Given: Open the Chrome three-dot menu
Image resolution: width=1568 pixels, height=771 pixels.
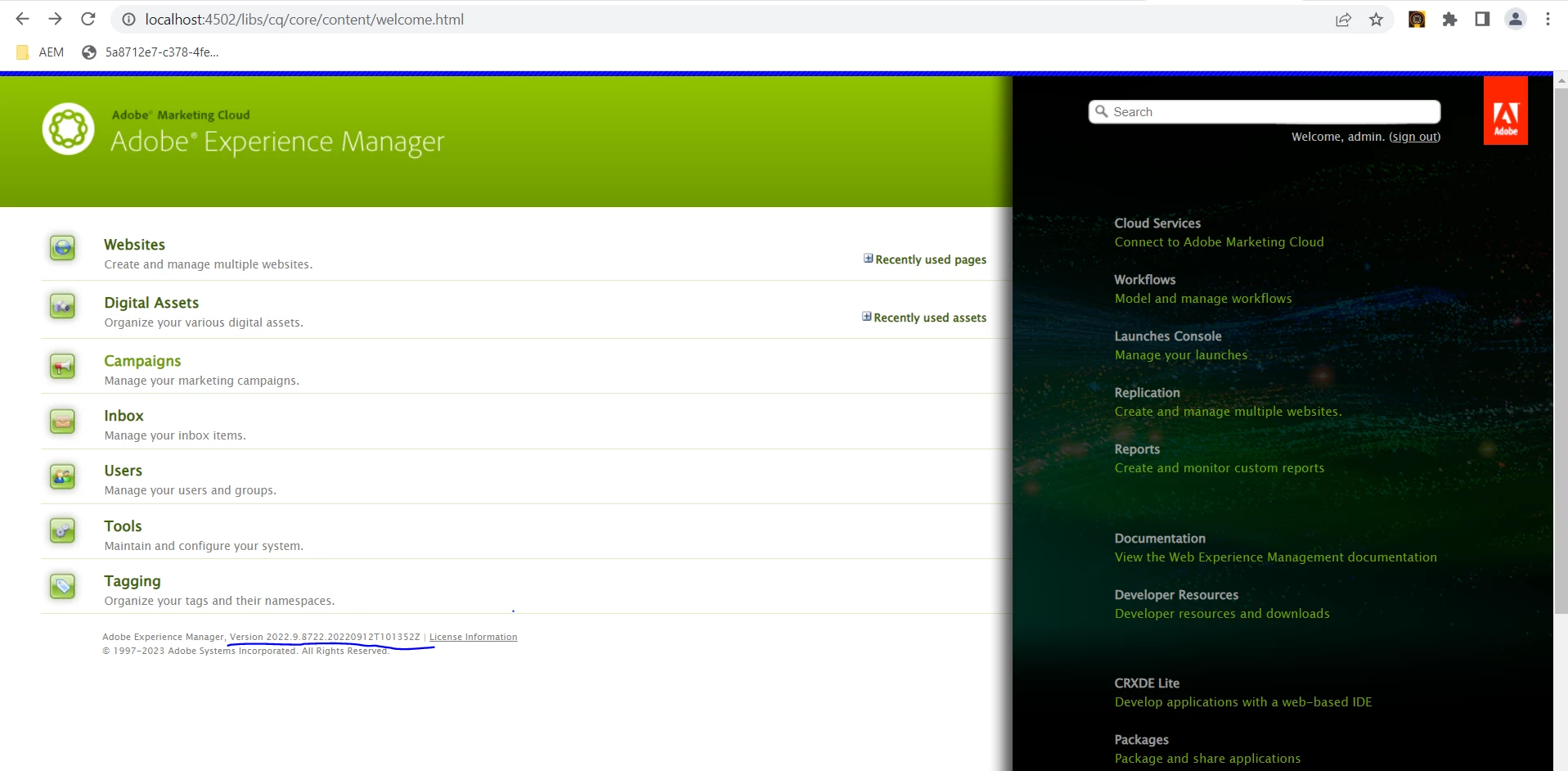Looking at the screenshot, I should click(1548, 19).
